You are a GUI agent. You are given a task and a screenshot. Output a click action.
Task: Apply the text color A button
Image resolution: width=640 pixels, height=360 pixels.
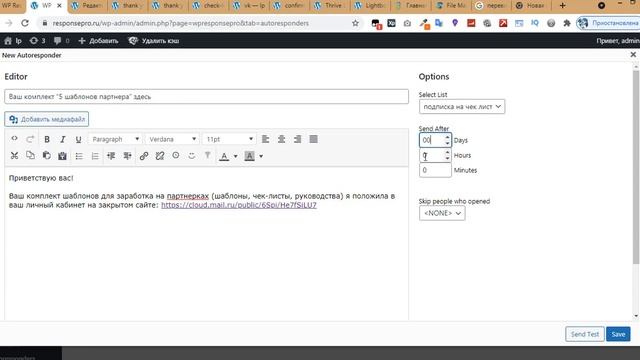tap(224, 156)
